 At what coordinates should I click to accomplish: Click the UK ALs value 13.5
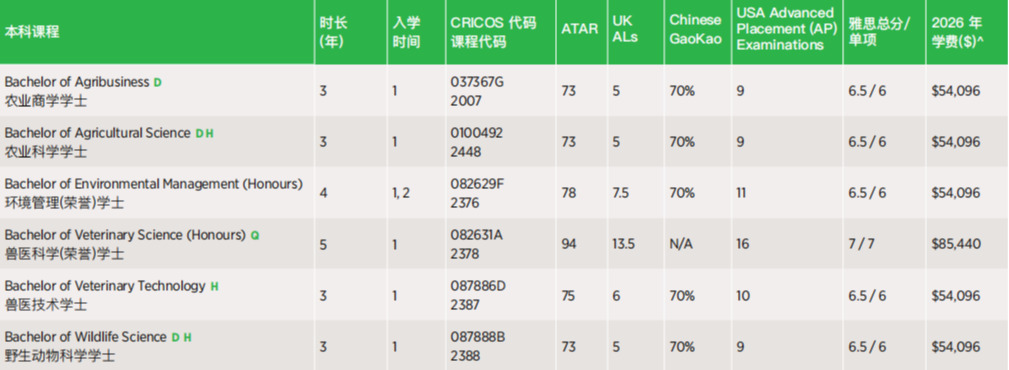tap(624, 245)
